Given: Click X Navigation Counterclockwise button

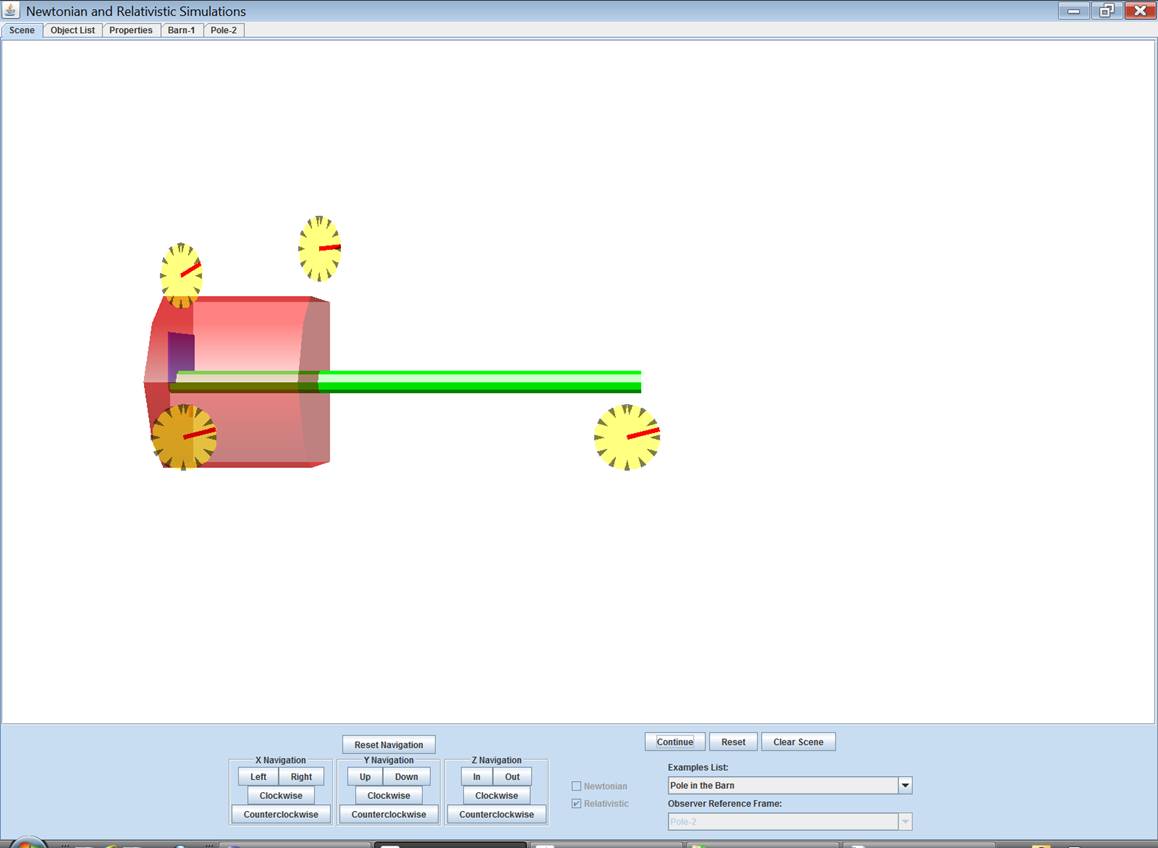Looking at the screenshot, I should (281, 814).
